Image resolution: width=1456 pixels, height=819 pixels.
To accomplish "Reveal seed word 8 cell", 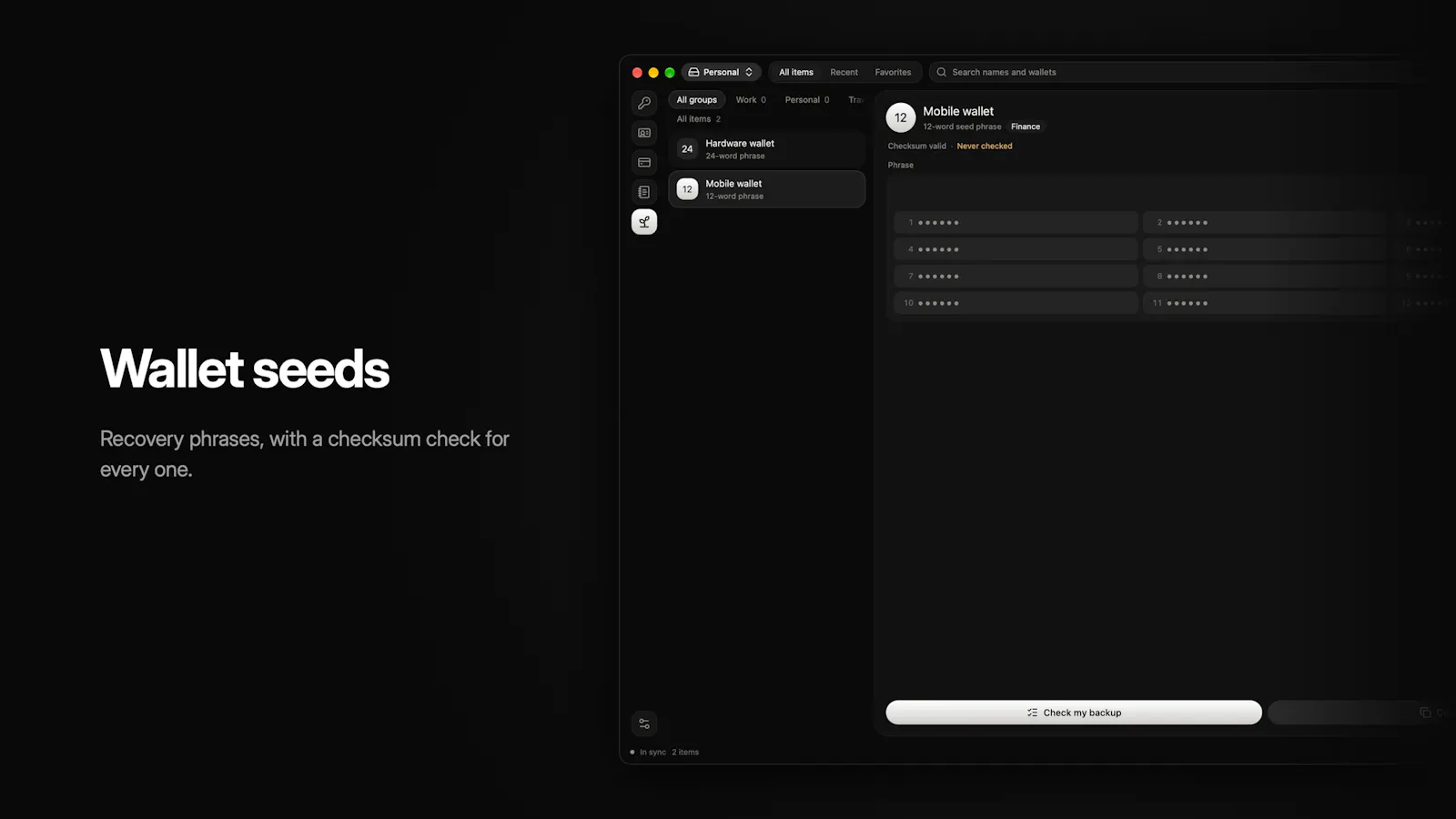I will pos(1265,277).
